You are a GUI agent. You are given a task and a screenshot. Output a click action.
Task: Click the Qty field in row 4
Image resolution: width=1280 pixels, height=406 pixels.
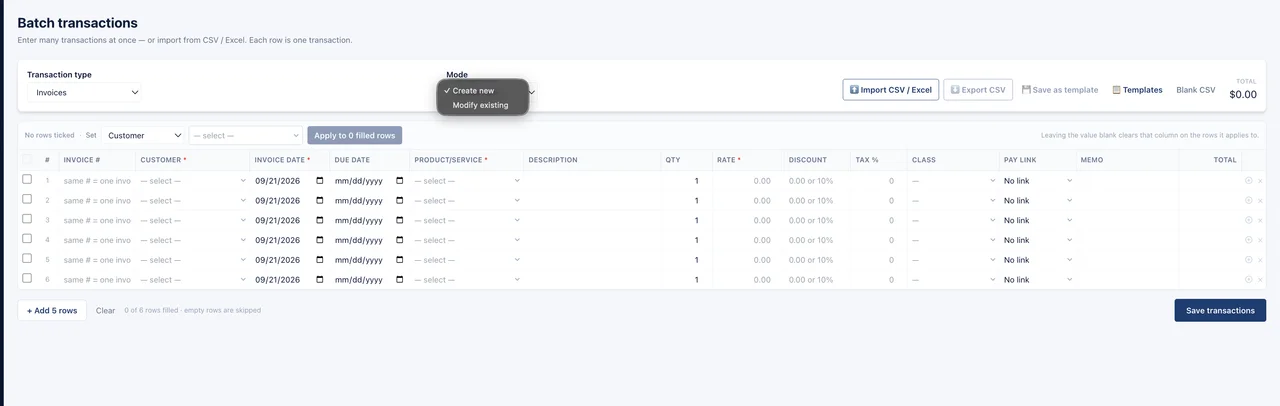(x=684, y=240)
